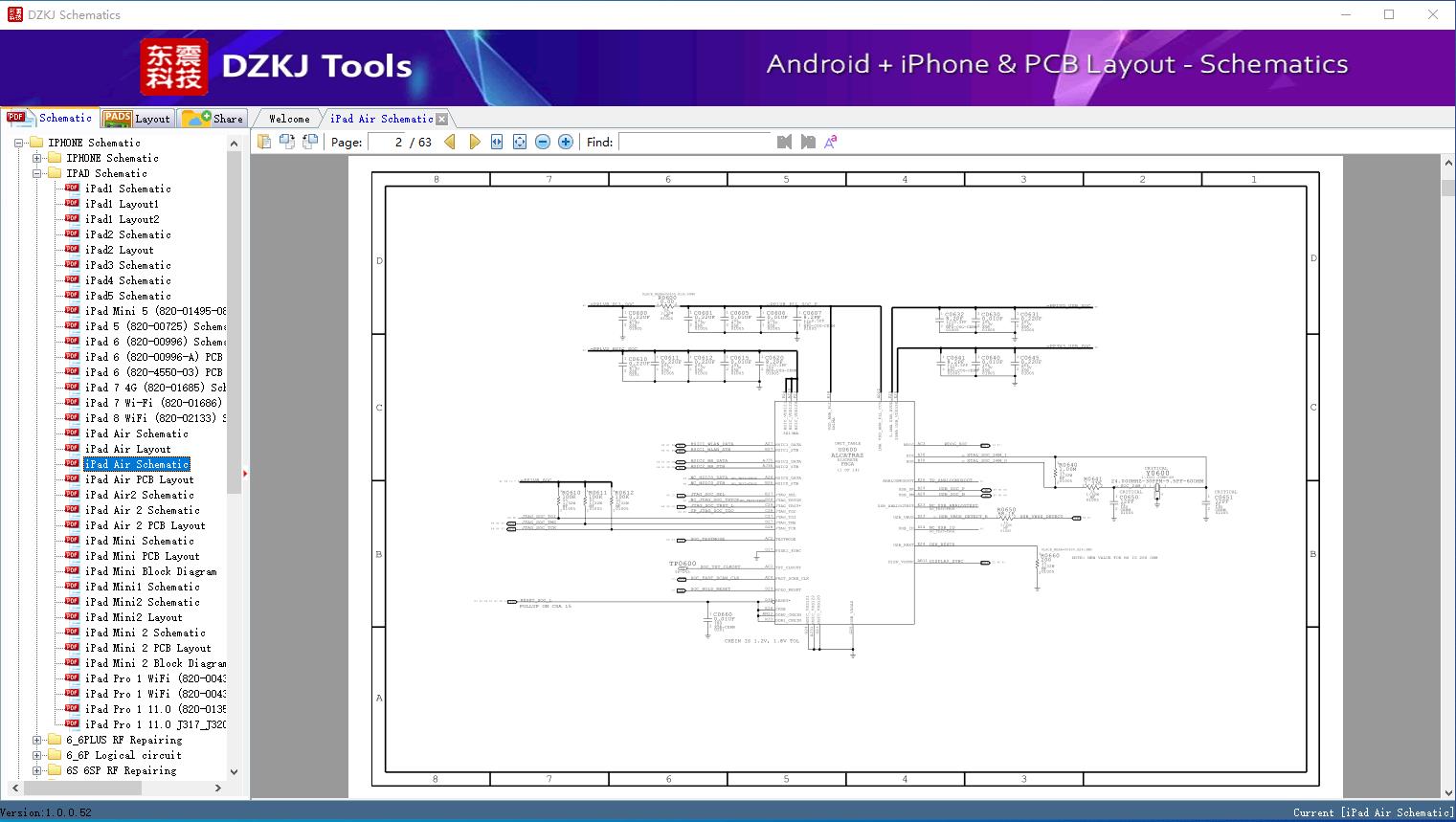
Task: Click PDF icon beside iPad Mini Schematic
Action: 72,541
